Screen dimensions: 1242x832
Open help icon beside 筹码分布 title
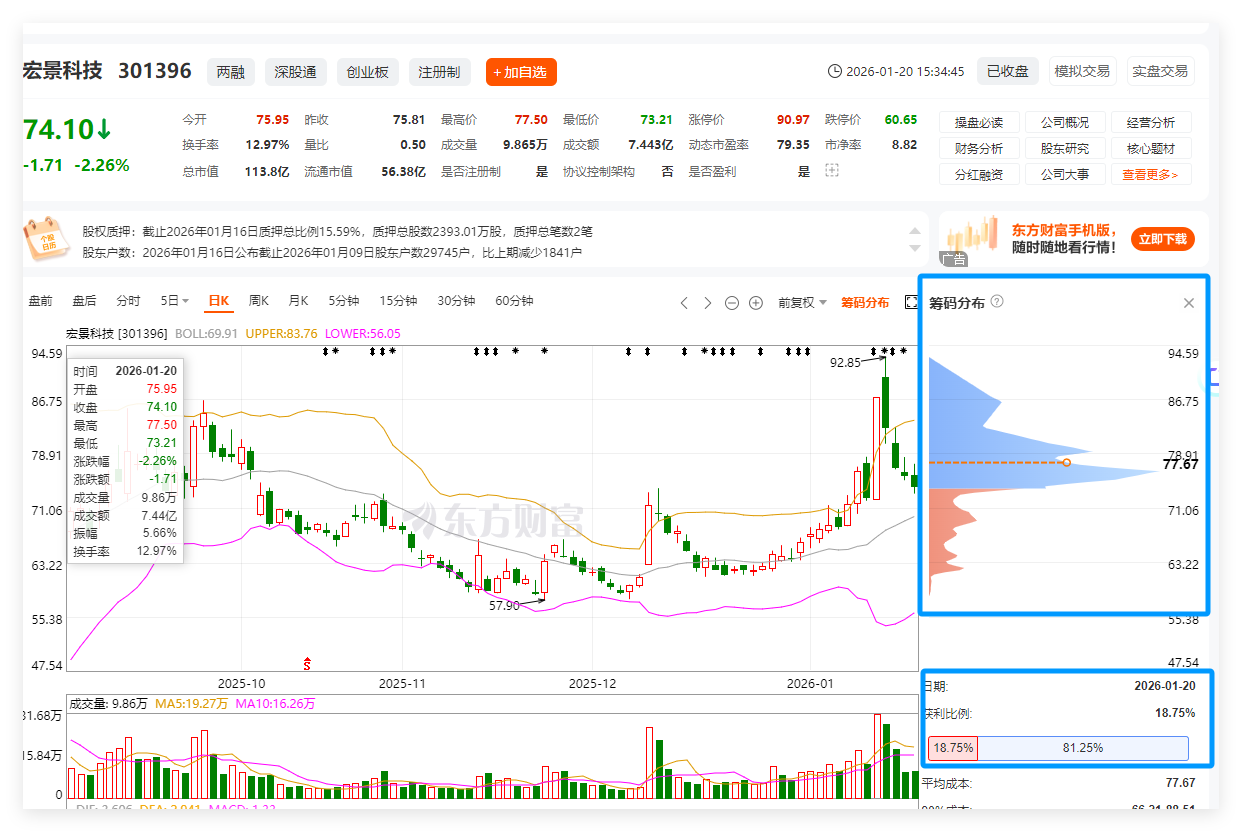(x=997, y=302)
